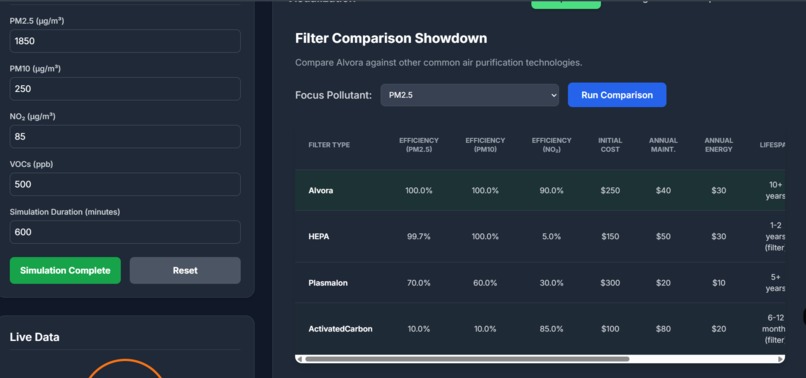The width and height of the screenshot is (806, 378).
Task: Click the Efficiency (PM2.5) column header
Action: (x=419, y=145)
